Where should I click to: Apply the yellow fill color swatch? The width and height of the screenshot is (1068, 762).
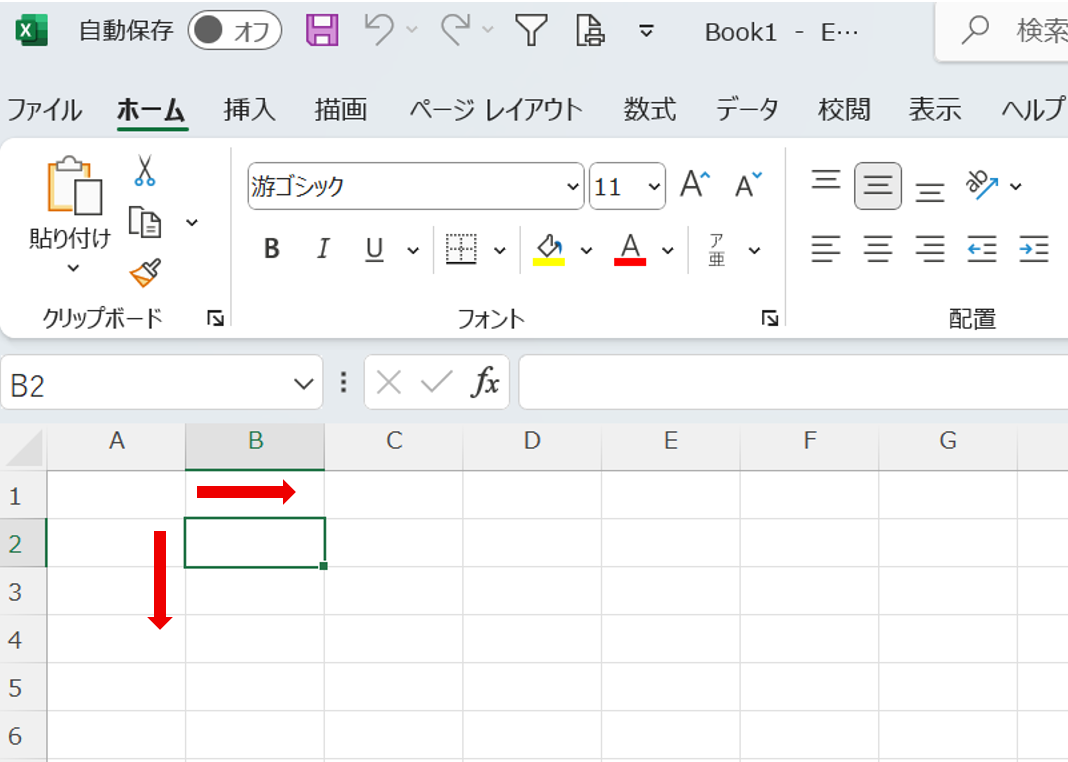pos(549,249)
